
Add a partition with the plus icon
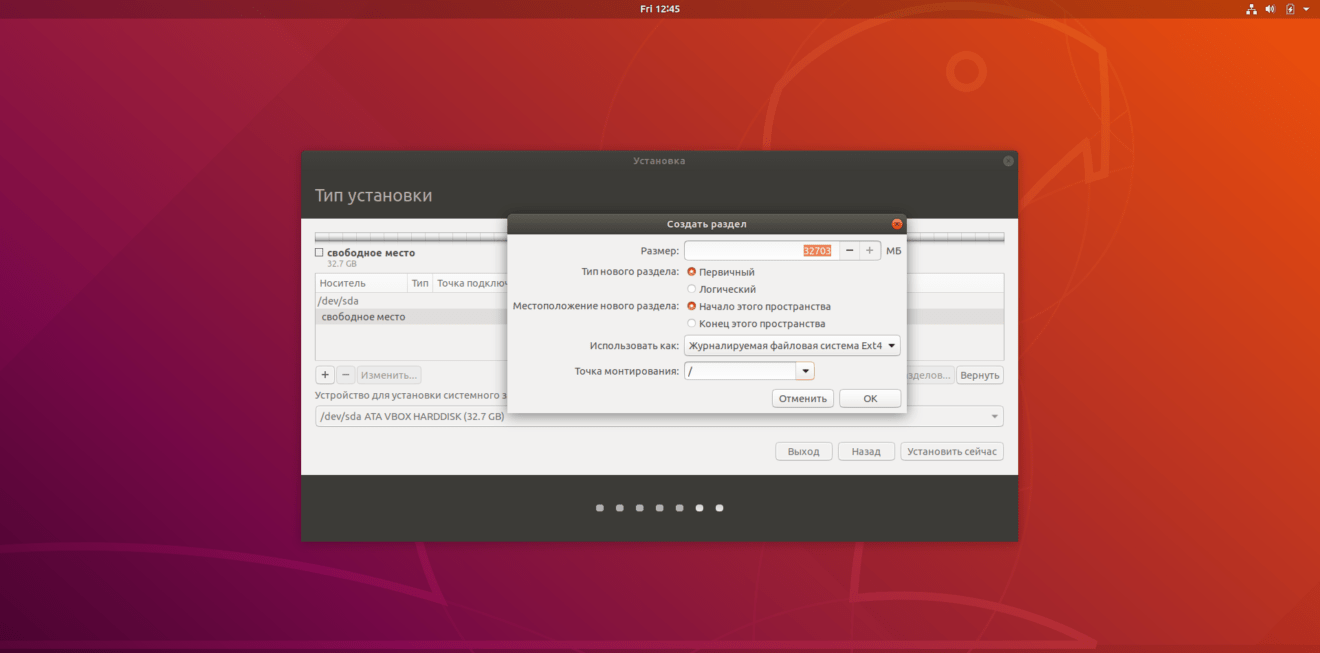324,374
